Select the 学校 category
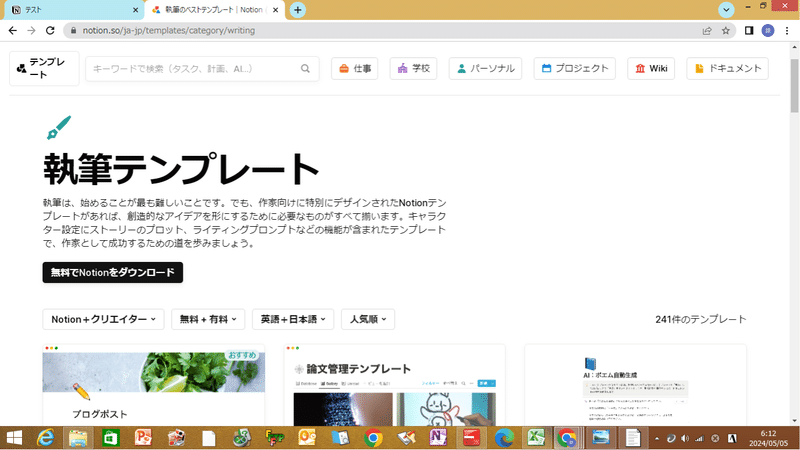Viewport: 800px width, 450px height. coord(413,68)
